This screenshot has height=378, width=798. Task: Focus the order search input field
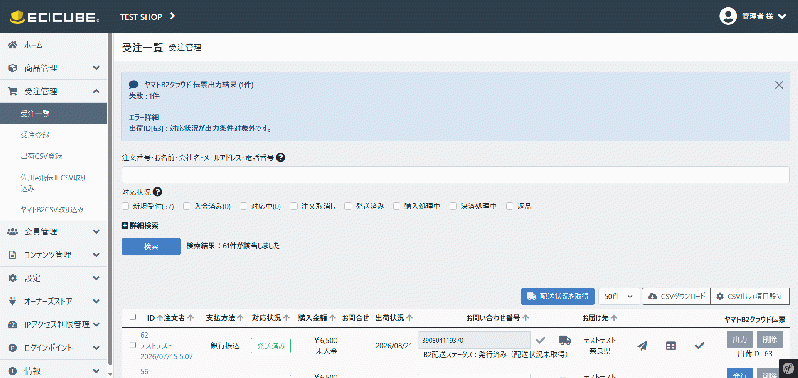click(x=455, y=175)
